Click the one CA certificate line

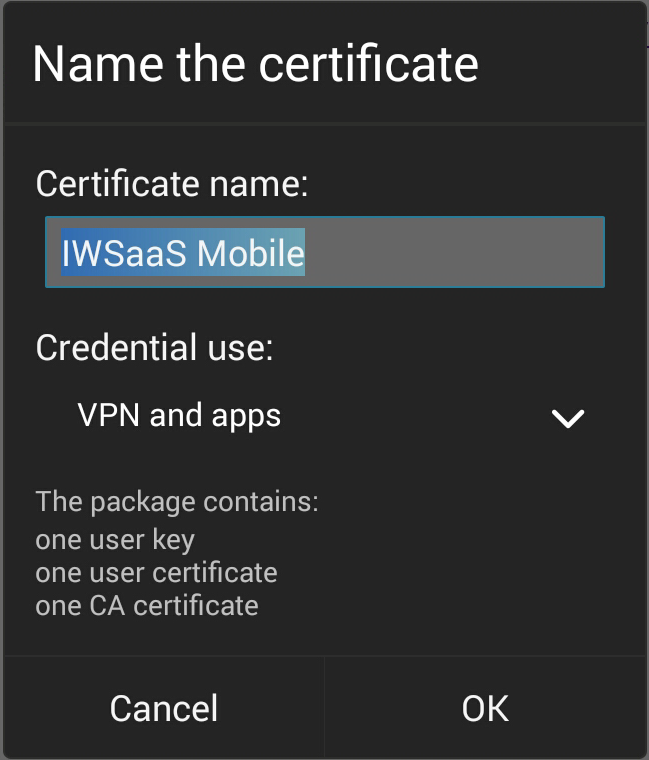147,605
